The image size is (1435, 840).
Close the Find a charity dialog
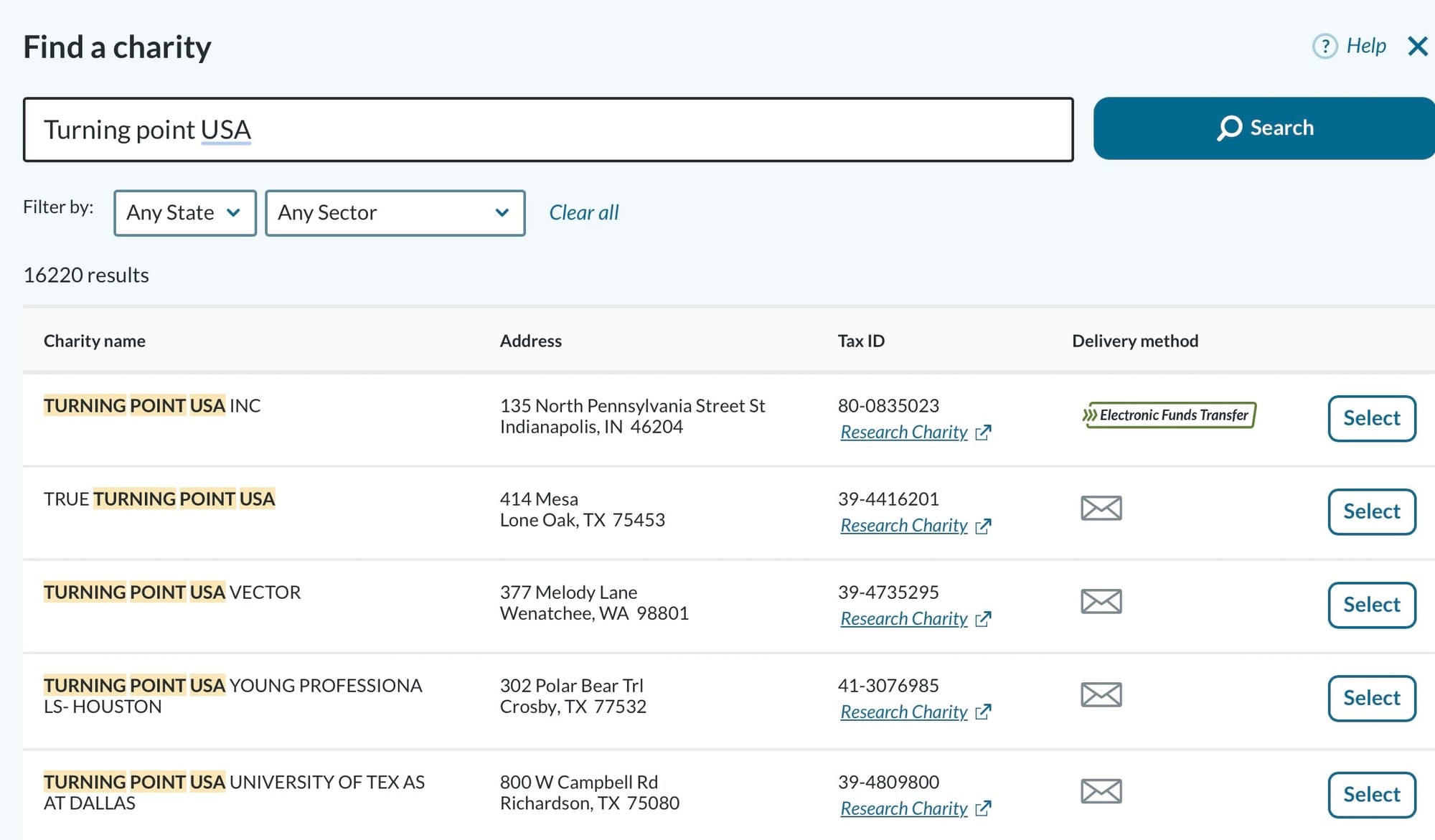point(1418,47)
